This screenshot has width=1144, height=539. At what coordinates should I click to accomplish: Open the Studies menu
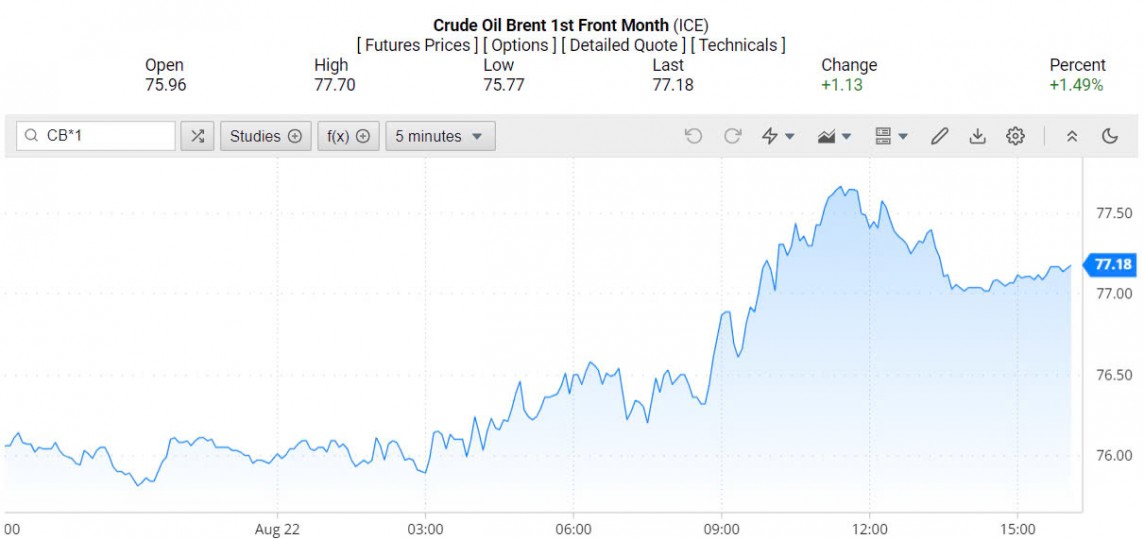(x=265, y=136)
